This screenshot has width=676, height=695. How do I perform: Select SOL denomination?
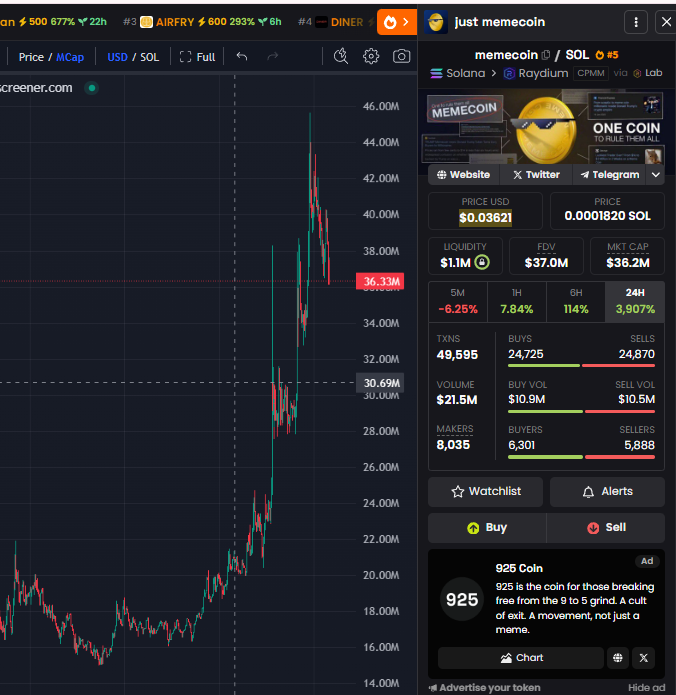tap(149, 57)
